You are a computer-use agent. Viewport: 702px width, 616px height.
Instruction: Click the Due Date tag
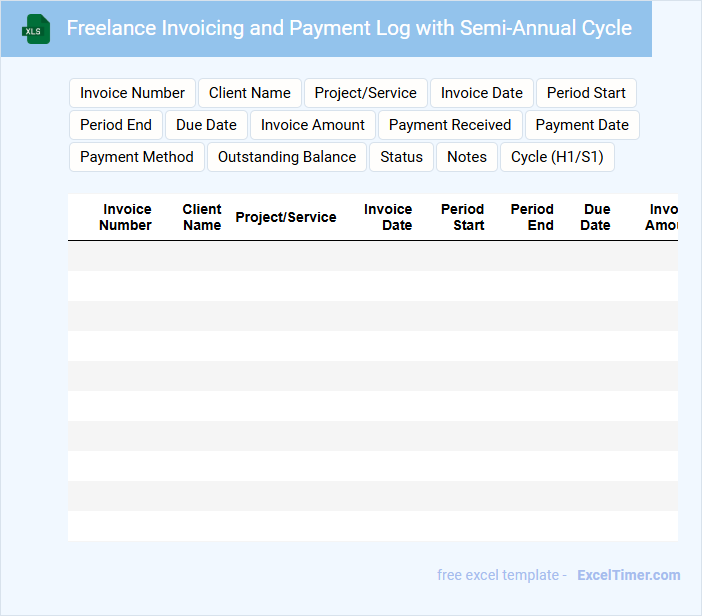point(206,125)
